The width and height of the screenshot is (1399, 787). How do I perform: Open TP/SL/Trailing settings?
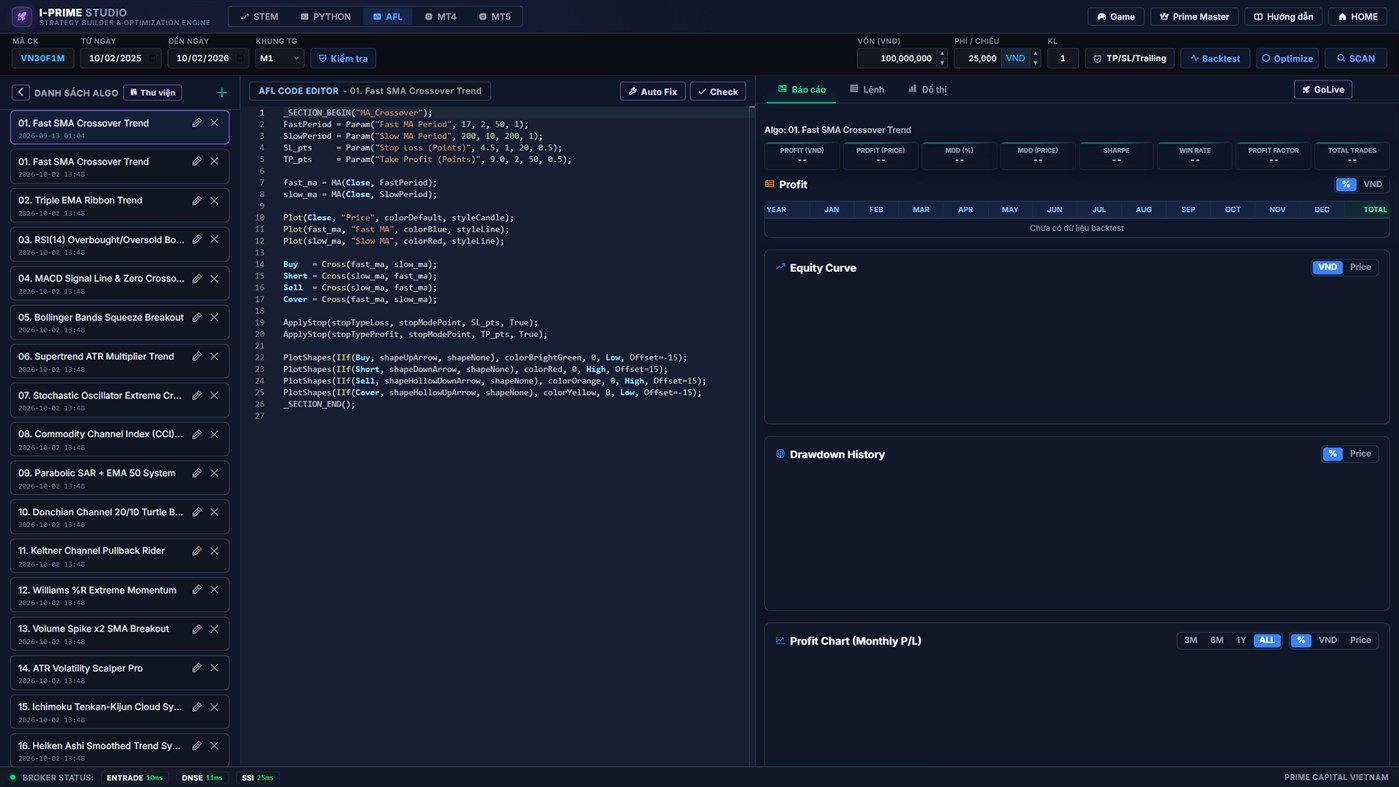[x=1130, y=58]
